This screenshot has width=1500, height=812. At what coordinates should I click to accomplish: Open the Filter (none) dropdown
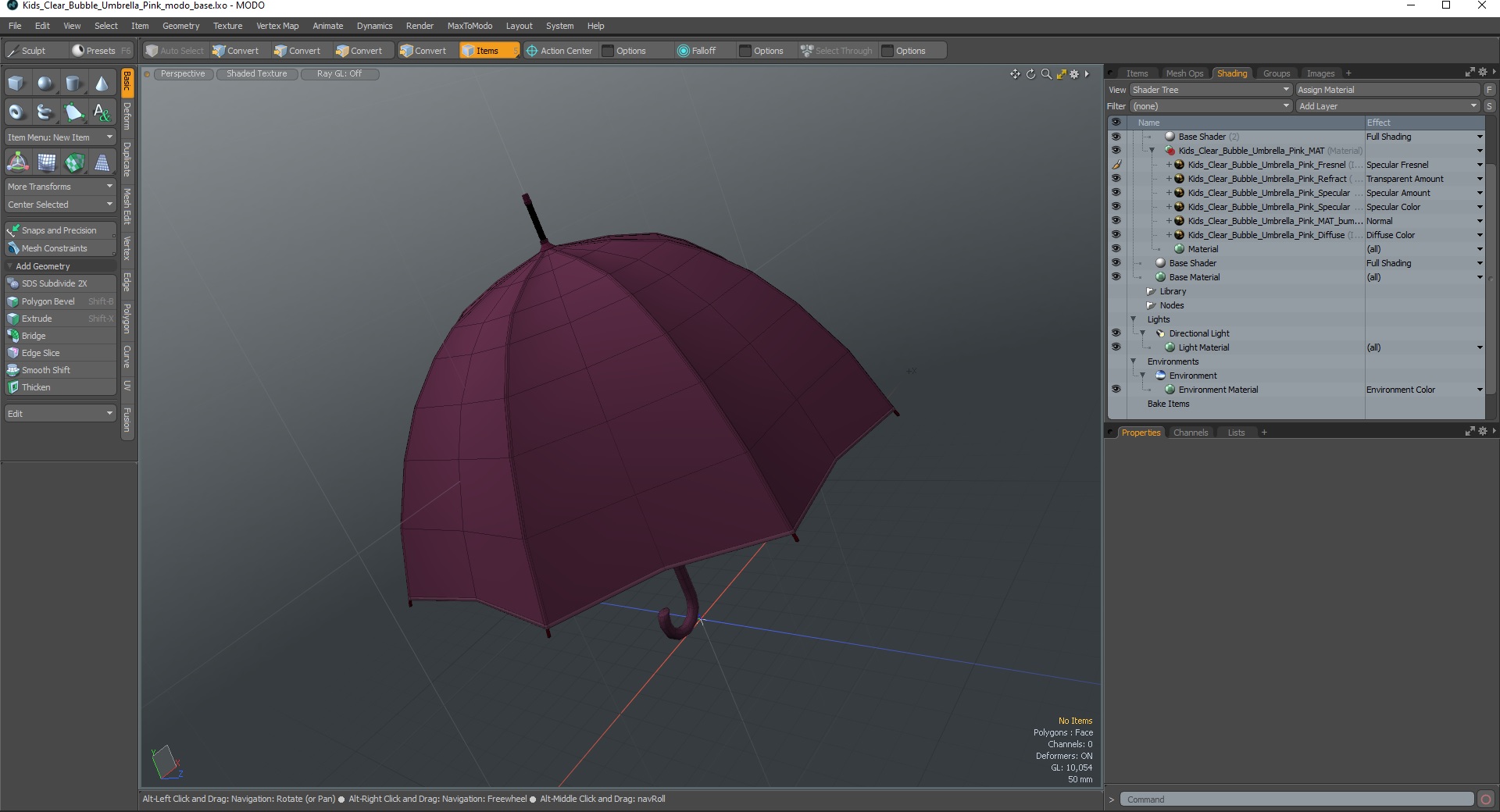coord(1211,106)
